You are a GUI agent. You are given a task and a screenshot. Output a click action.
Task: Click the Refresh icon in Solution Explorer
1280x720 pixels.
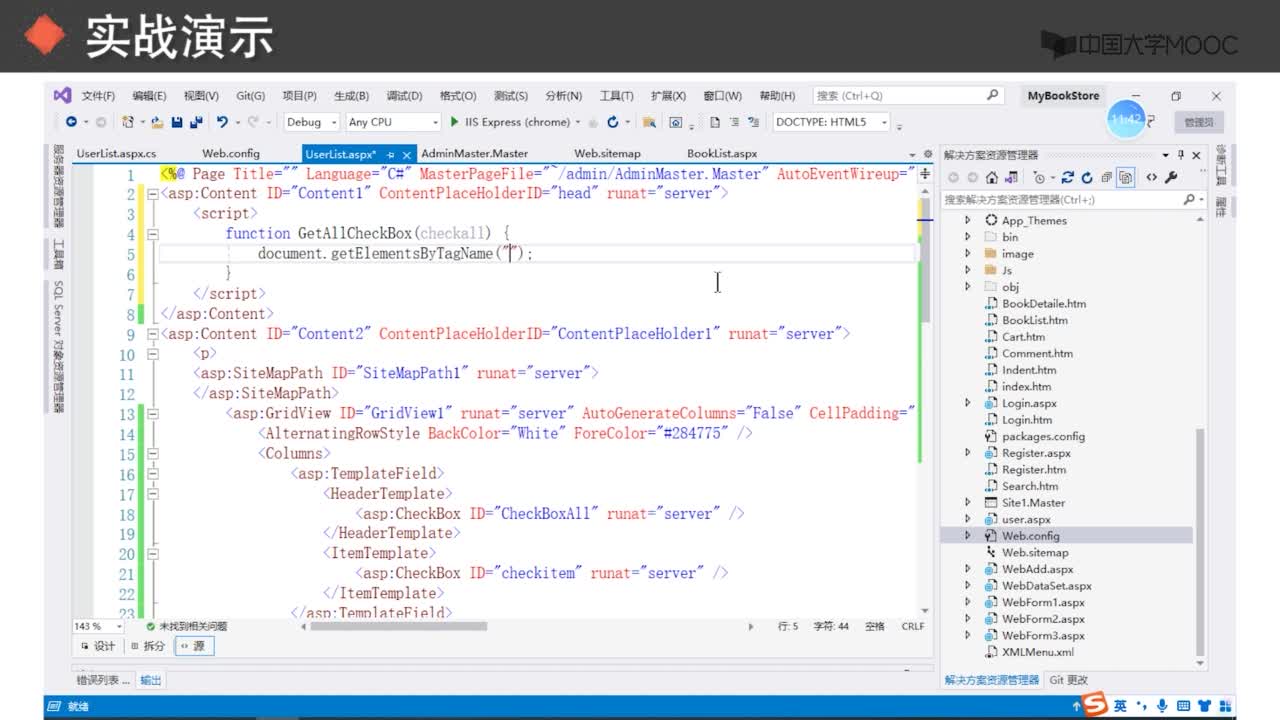(1087, 177)
